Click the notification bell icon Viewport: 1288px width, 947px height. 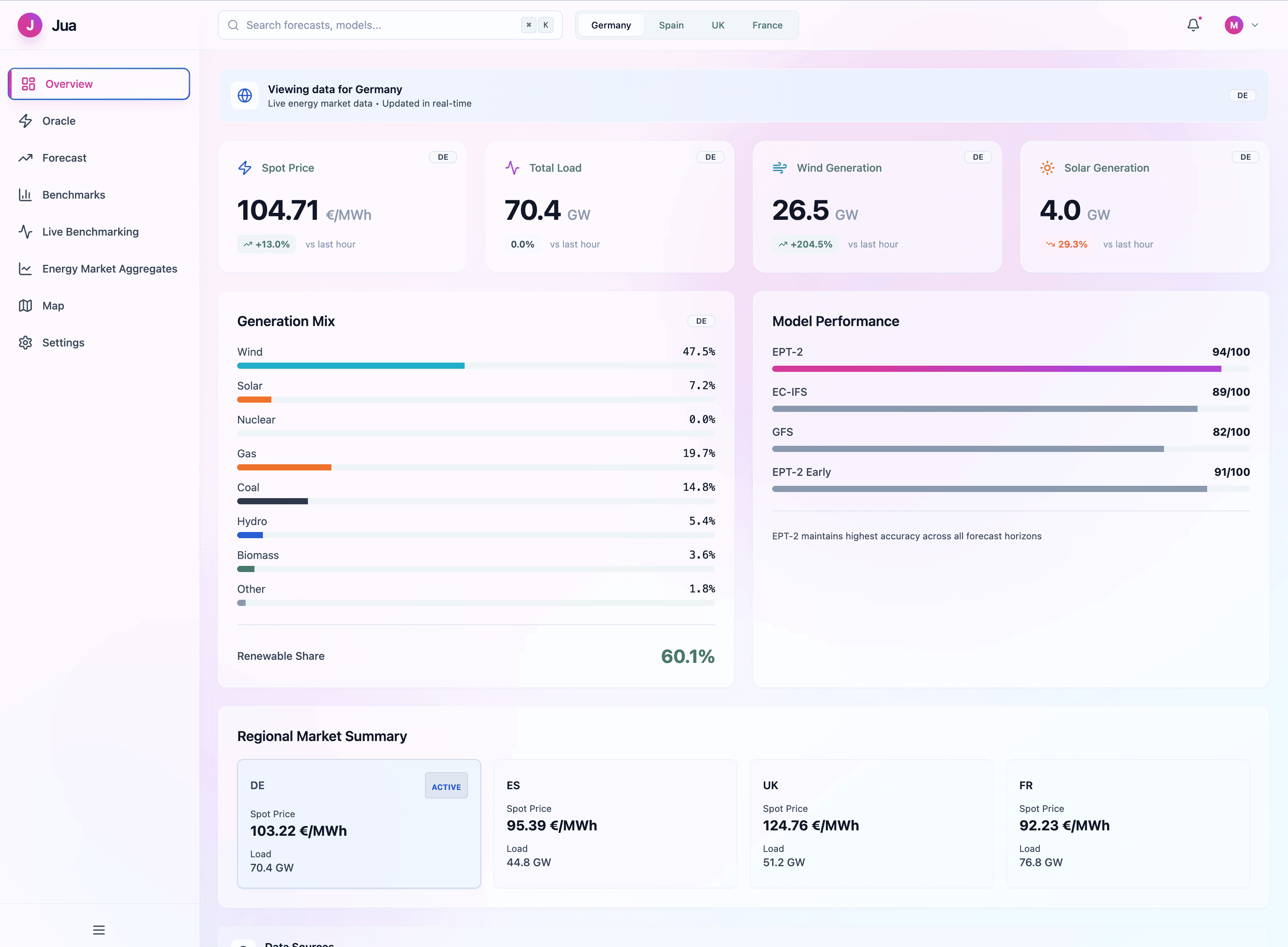point(1193,25)
